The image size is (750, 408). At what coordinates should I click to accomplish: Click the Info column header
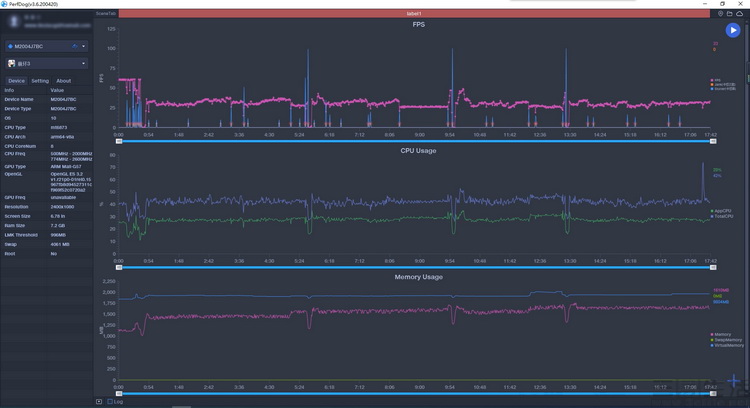point(9,90)
